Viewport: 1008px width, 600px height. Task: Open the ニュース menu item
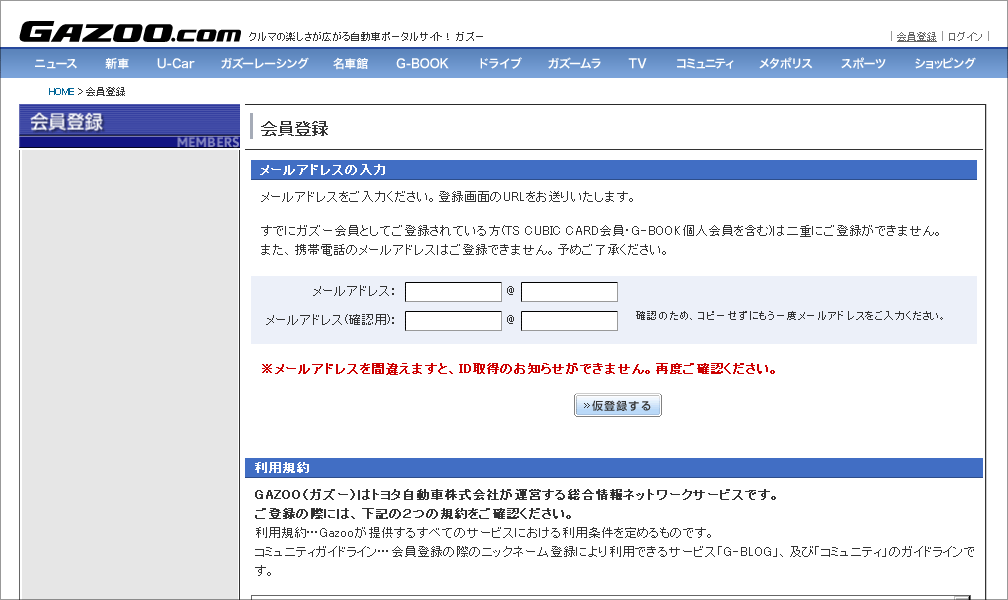55,64
